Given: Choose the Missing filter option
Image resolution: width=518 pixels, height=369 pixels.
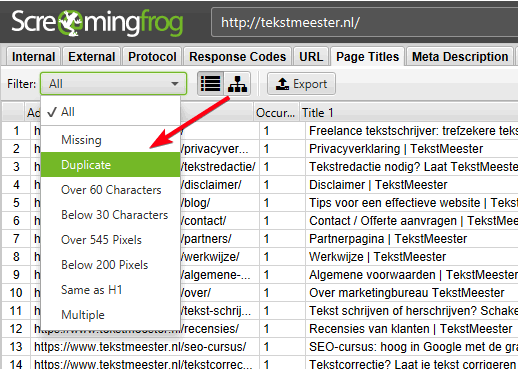Looking at the screenshot, I should 110,140.
